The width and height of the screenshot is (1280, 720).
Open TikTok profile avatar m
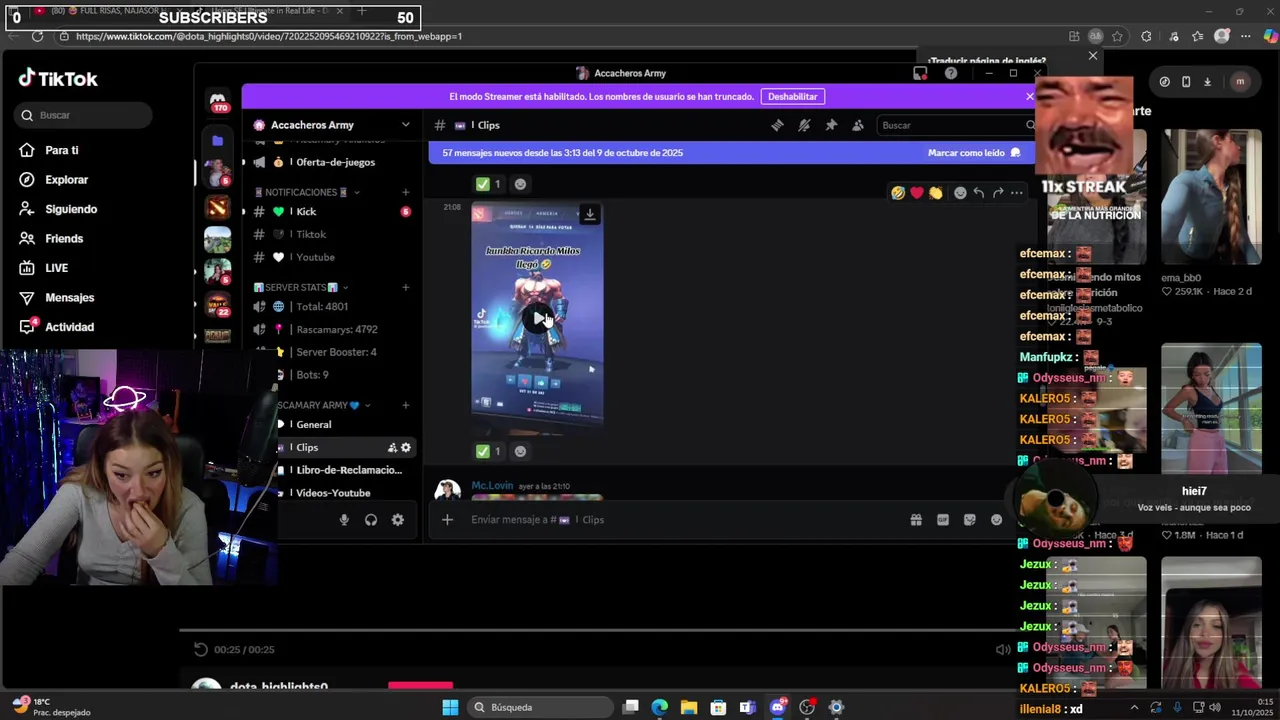1240,82
